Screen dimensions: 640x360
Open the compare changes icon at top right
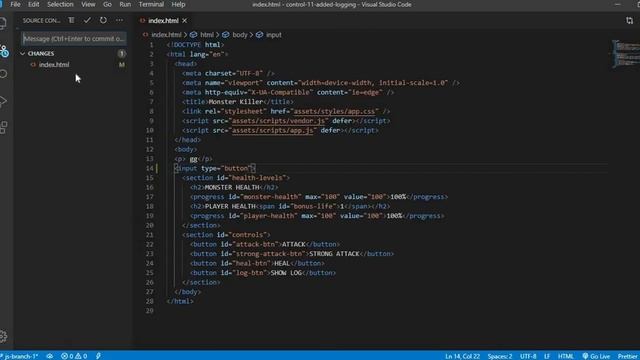tap(629, 20)
